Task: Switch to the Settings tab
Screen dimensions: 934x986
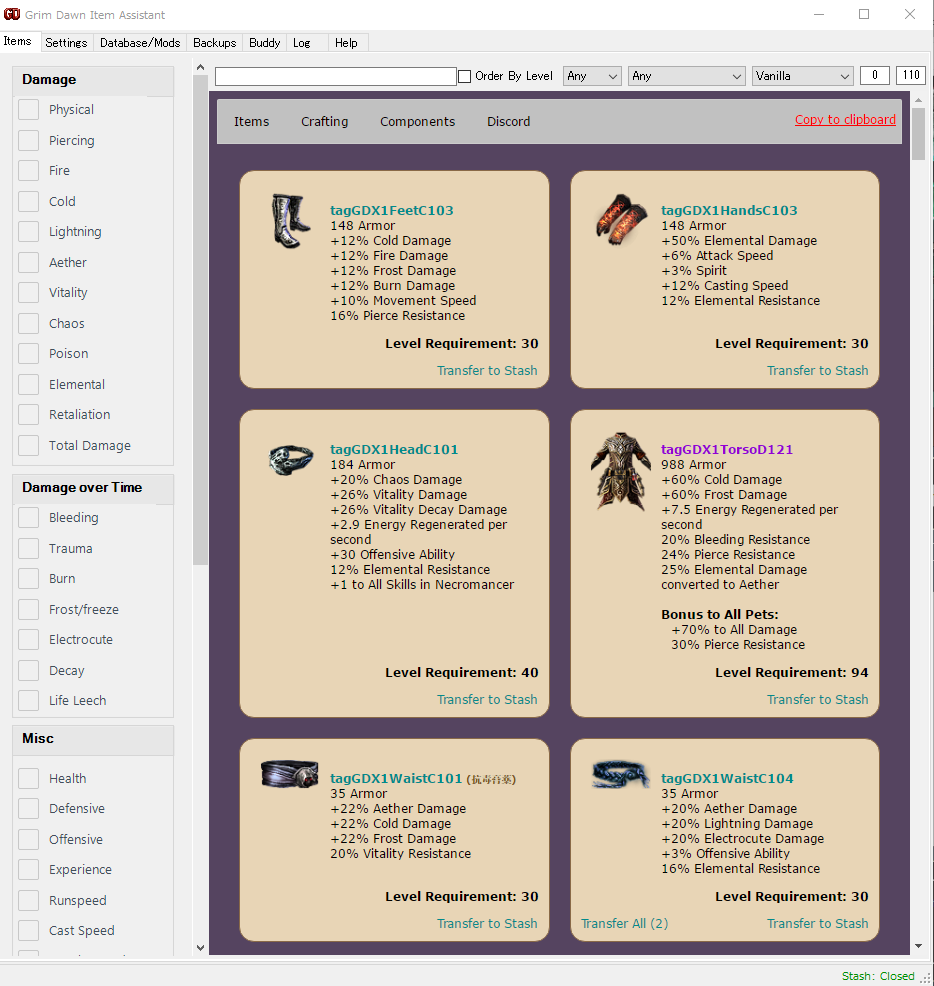Action: tap(66, 43)
